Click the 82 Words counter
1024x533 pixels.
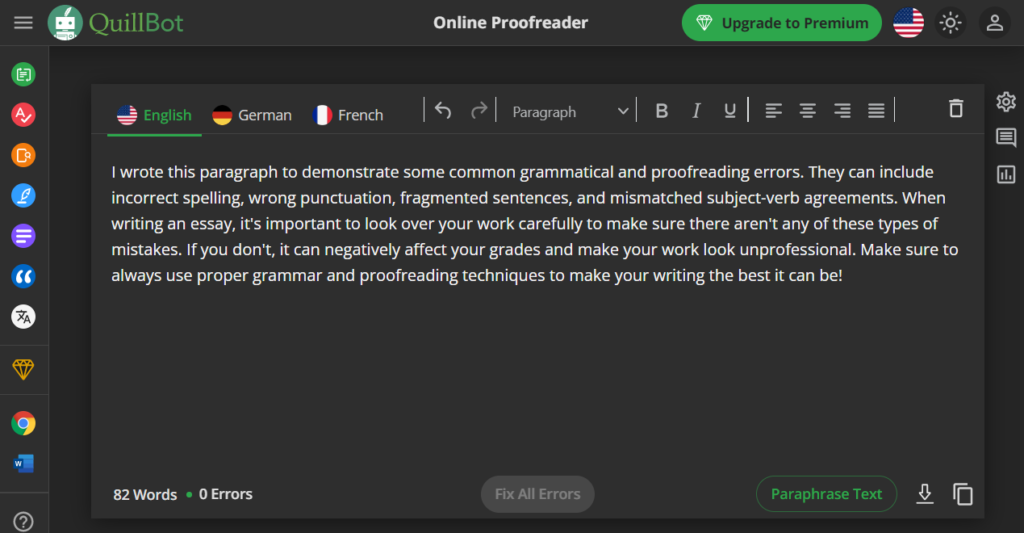pyautogui.click(x=145, y=494)
